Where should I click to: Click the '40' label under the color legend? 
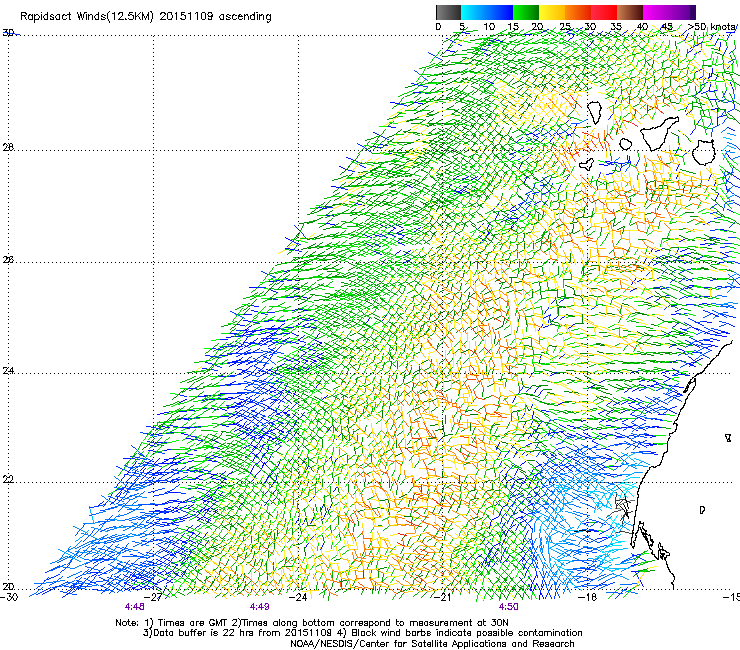coord(642,27)
